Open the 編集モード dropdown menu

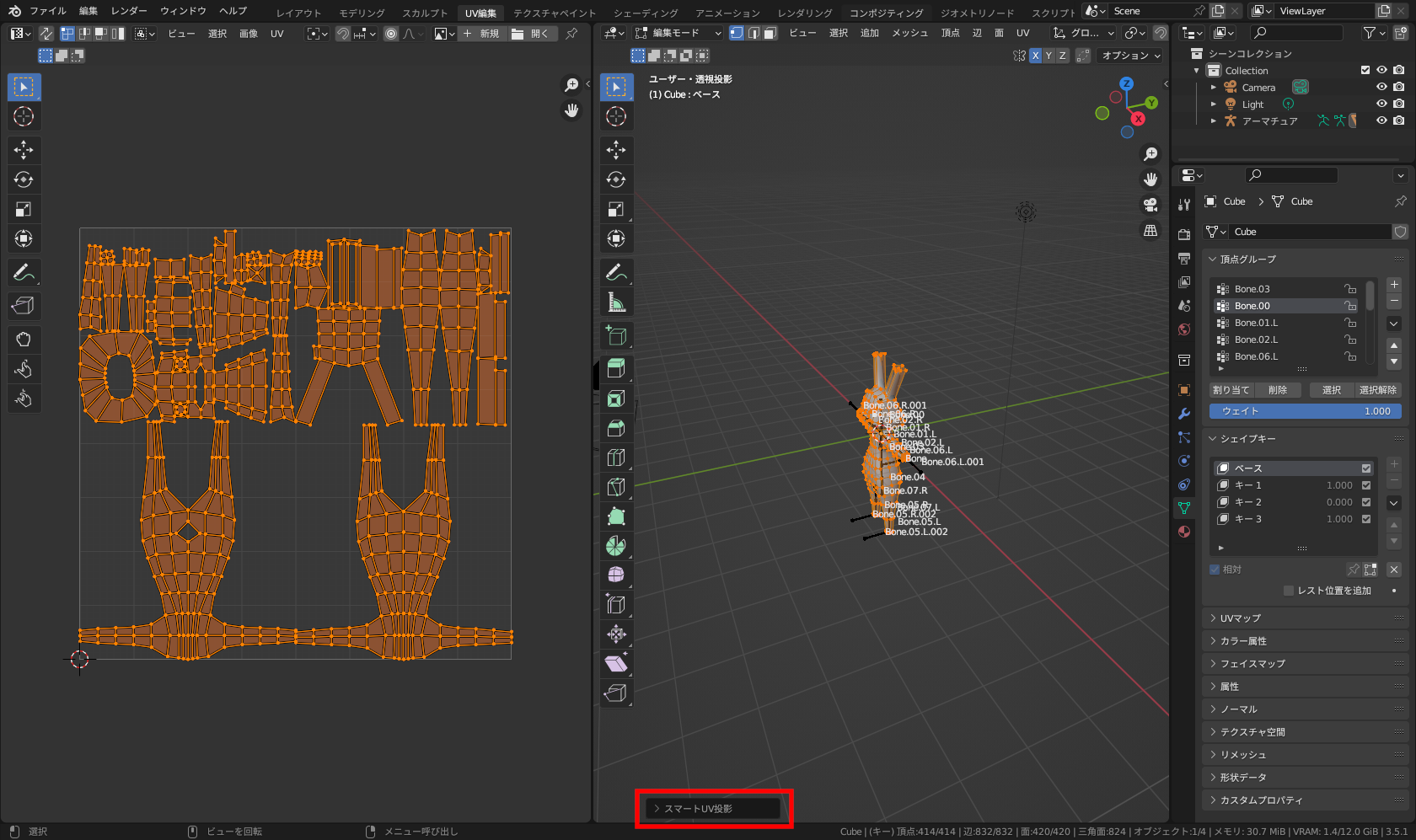point(674,33)
